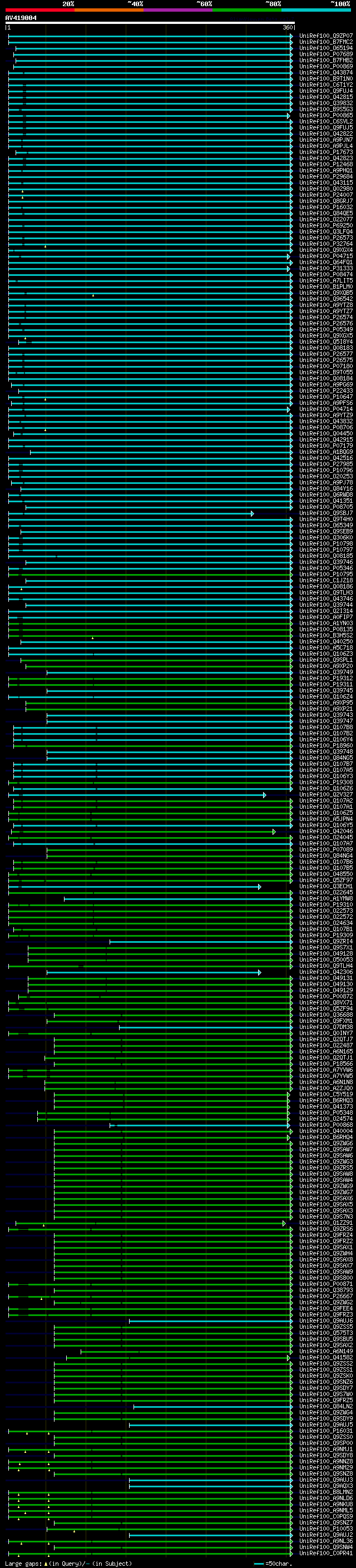
Task: Click the white query ruler bar
Action: [150, 23]
